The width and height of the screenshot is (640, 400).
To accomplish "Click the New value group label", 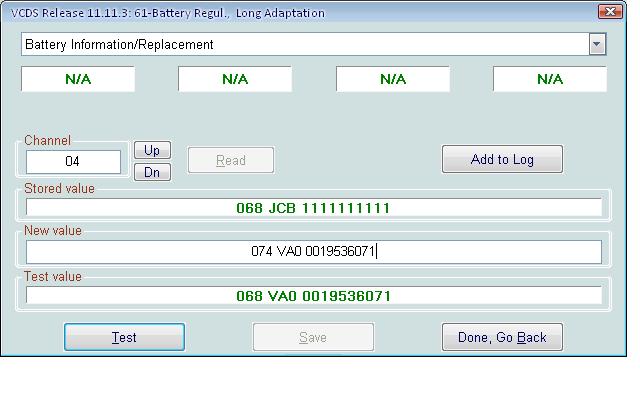I will [53, 231].
